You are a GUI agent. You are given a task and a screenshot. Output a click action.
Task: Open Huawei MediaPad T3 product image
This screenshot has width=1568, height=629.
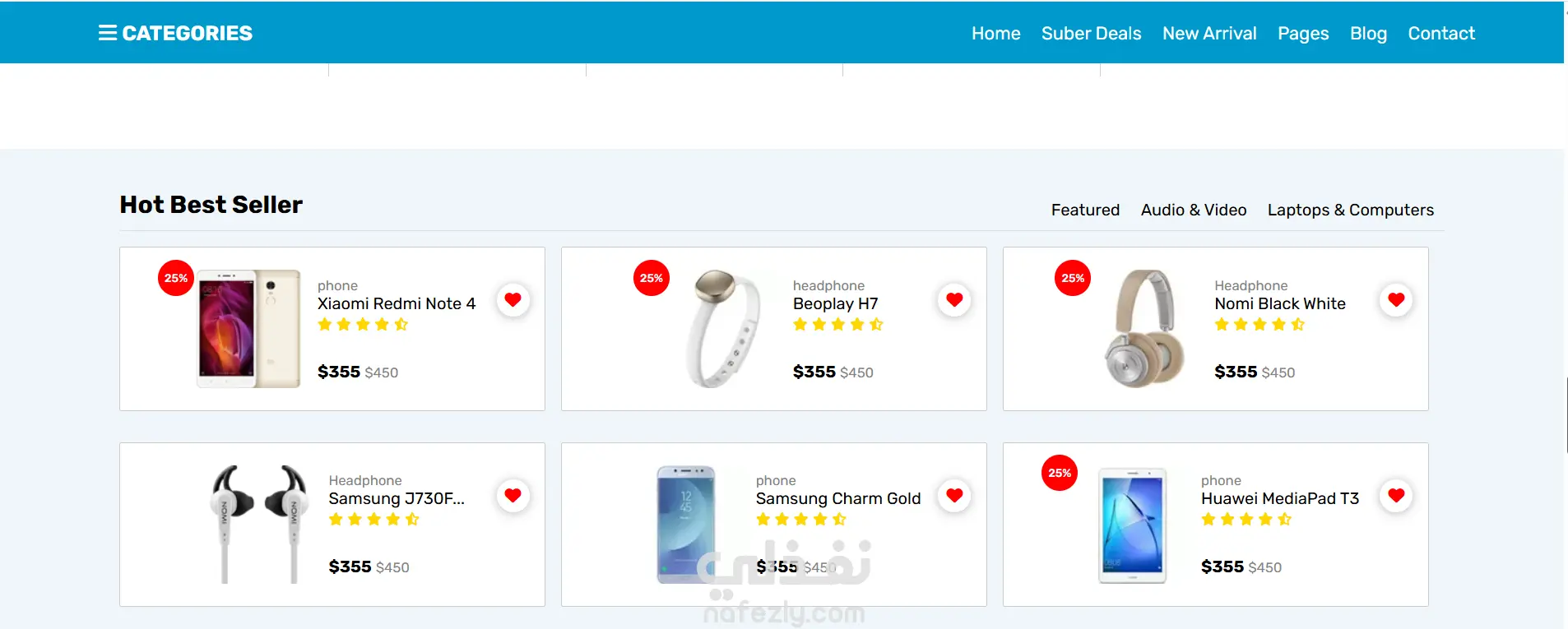(1133, 525)
